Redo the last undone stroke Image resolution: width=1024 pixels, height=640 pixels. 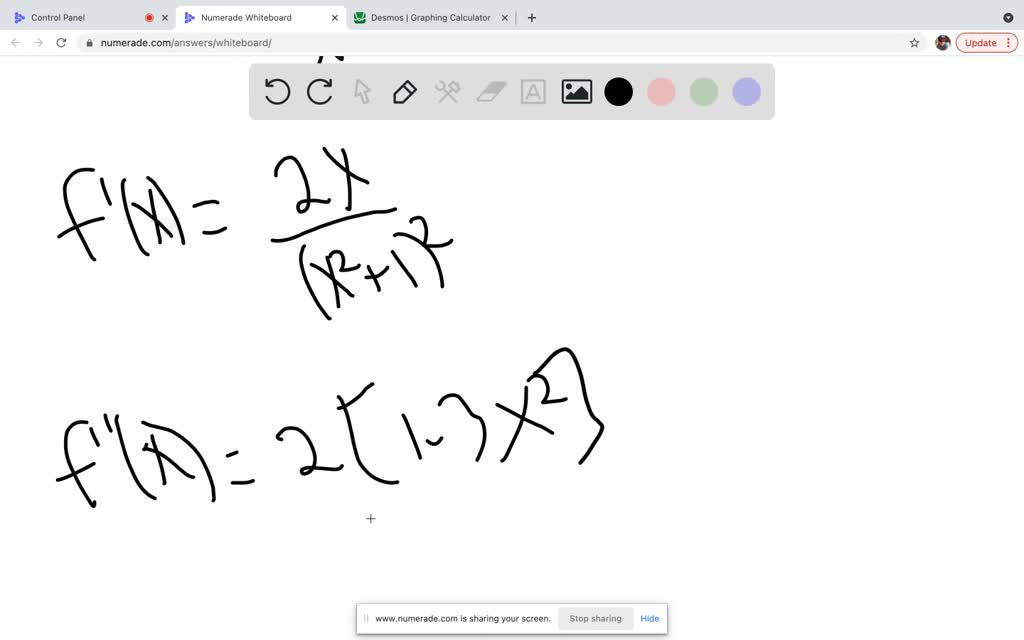pyautogui.click(x=319, y=91)
